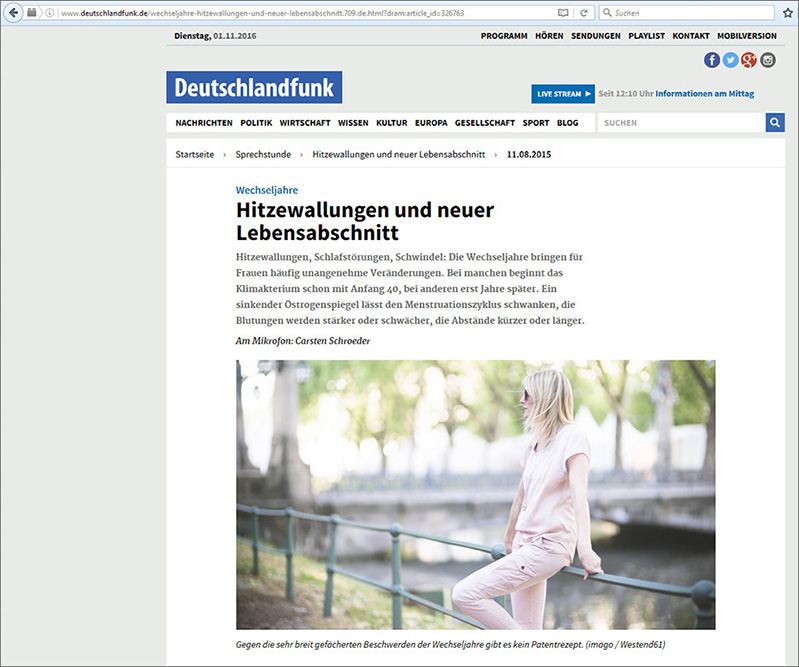
Task: Go to Sprechstunde breadcrumb
Action: click(263, 154)
